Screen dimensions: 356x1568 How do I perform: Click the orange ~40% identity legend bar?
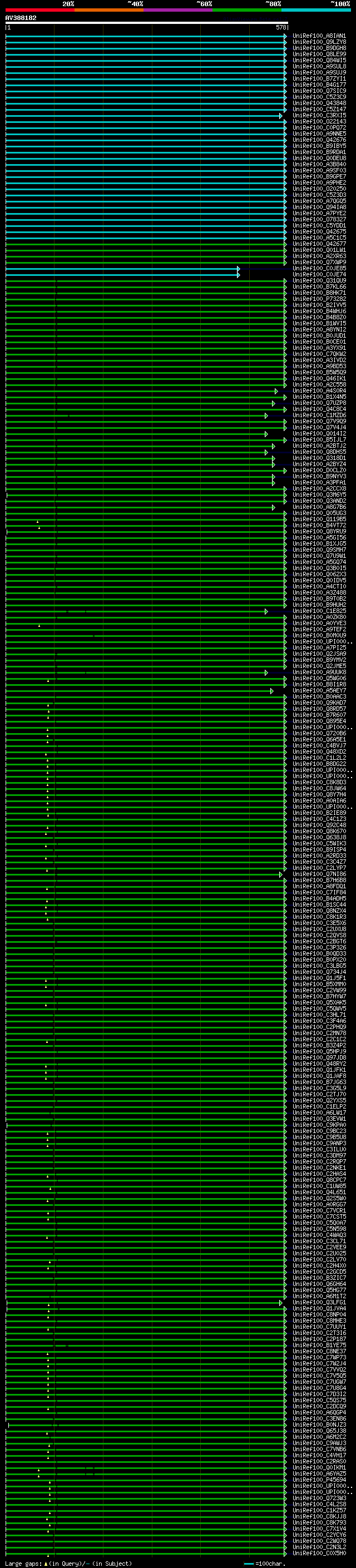tap(109, 10)
